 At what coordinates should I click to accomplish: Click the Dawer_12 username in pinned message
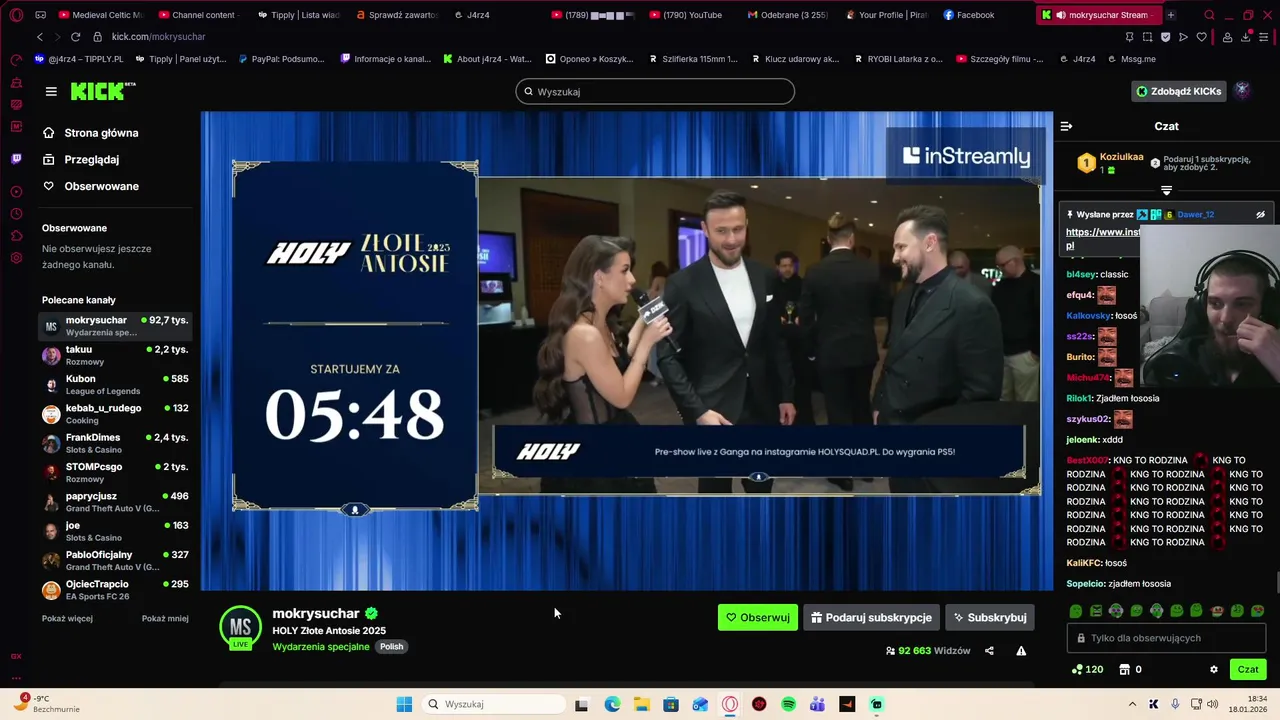(x=1195, y=214)
